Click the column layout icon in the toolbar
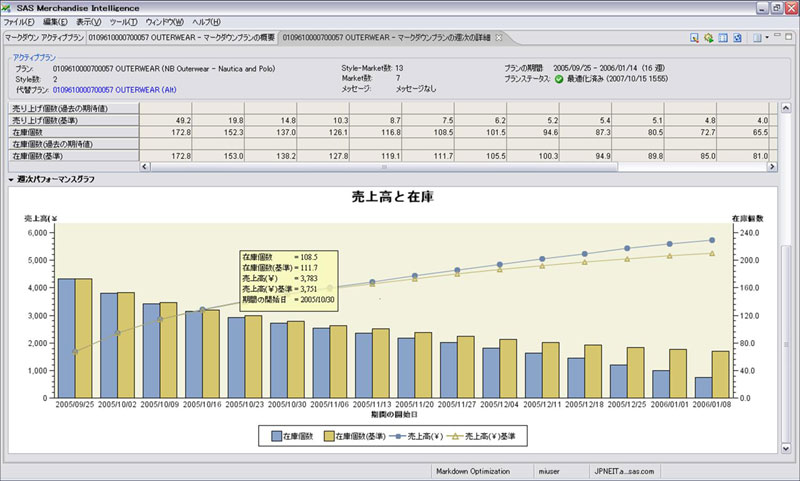This screenshot has width=800, height=481. [723, 38]
